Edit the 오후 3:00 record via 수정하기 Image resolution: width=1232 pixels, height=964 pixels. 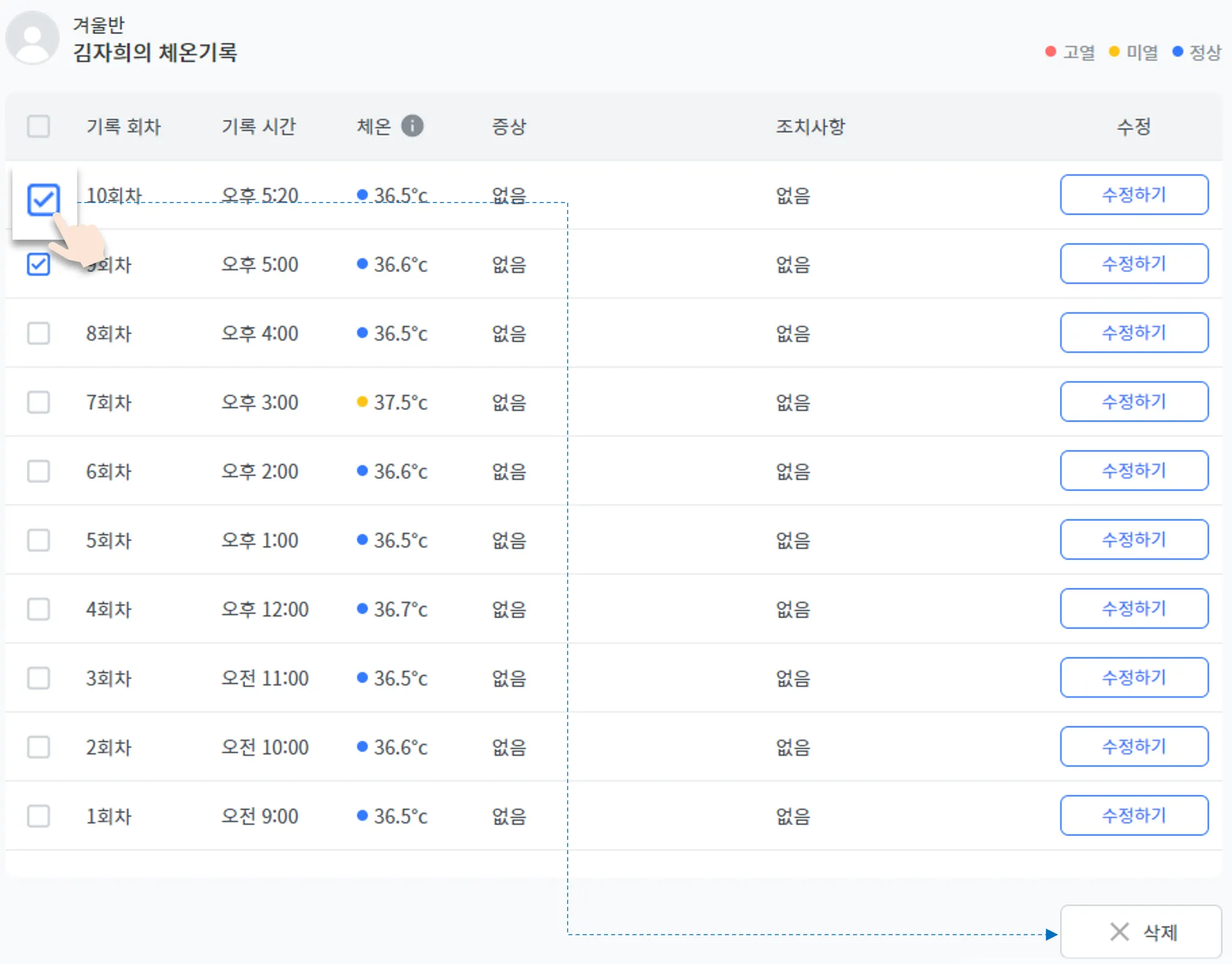click(1133, 402)
